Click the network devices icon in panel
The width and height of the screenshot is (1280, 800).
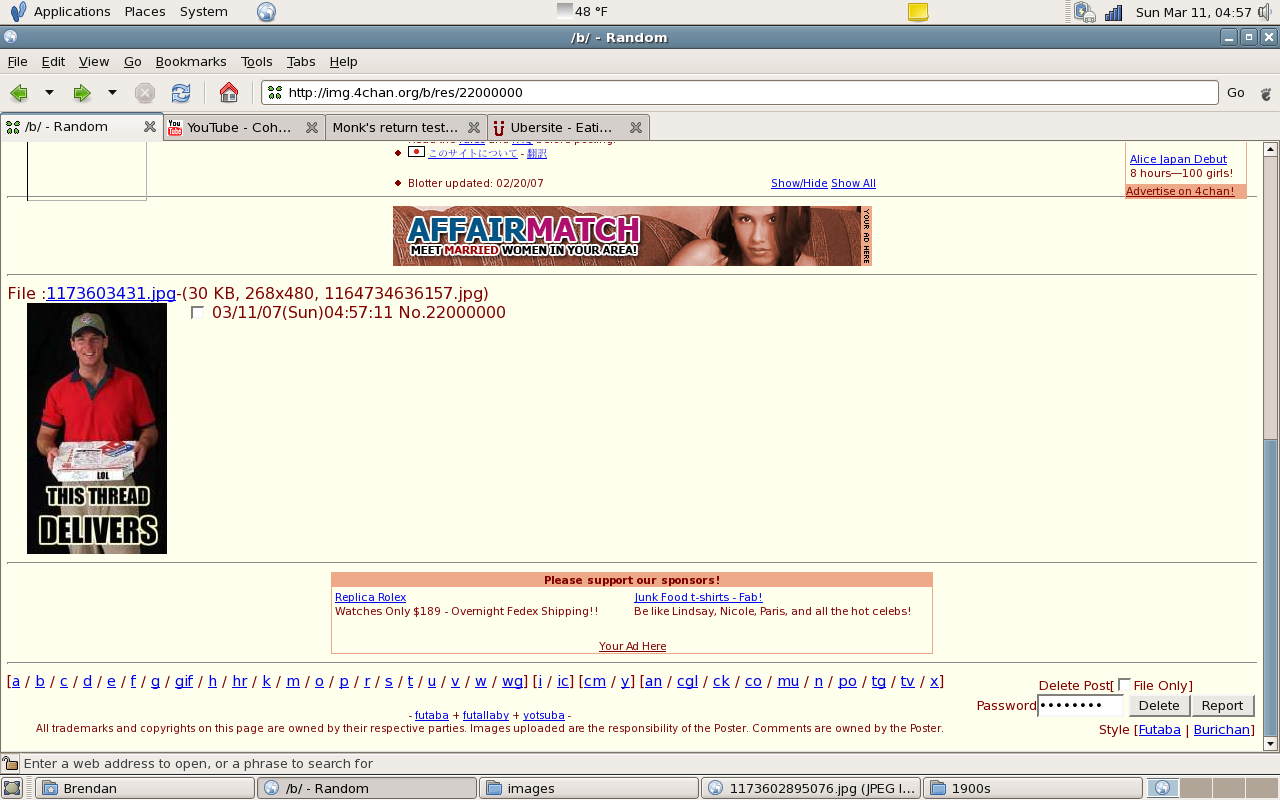point(1084,12)
